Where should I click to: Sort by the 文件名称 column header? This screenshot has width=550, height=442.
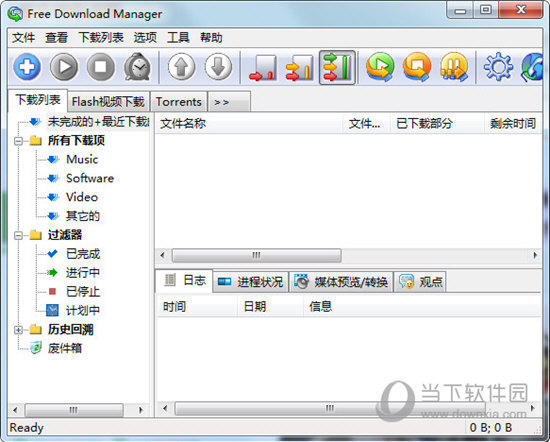[x=249, y=123]
